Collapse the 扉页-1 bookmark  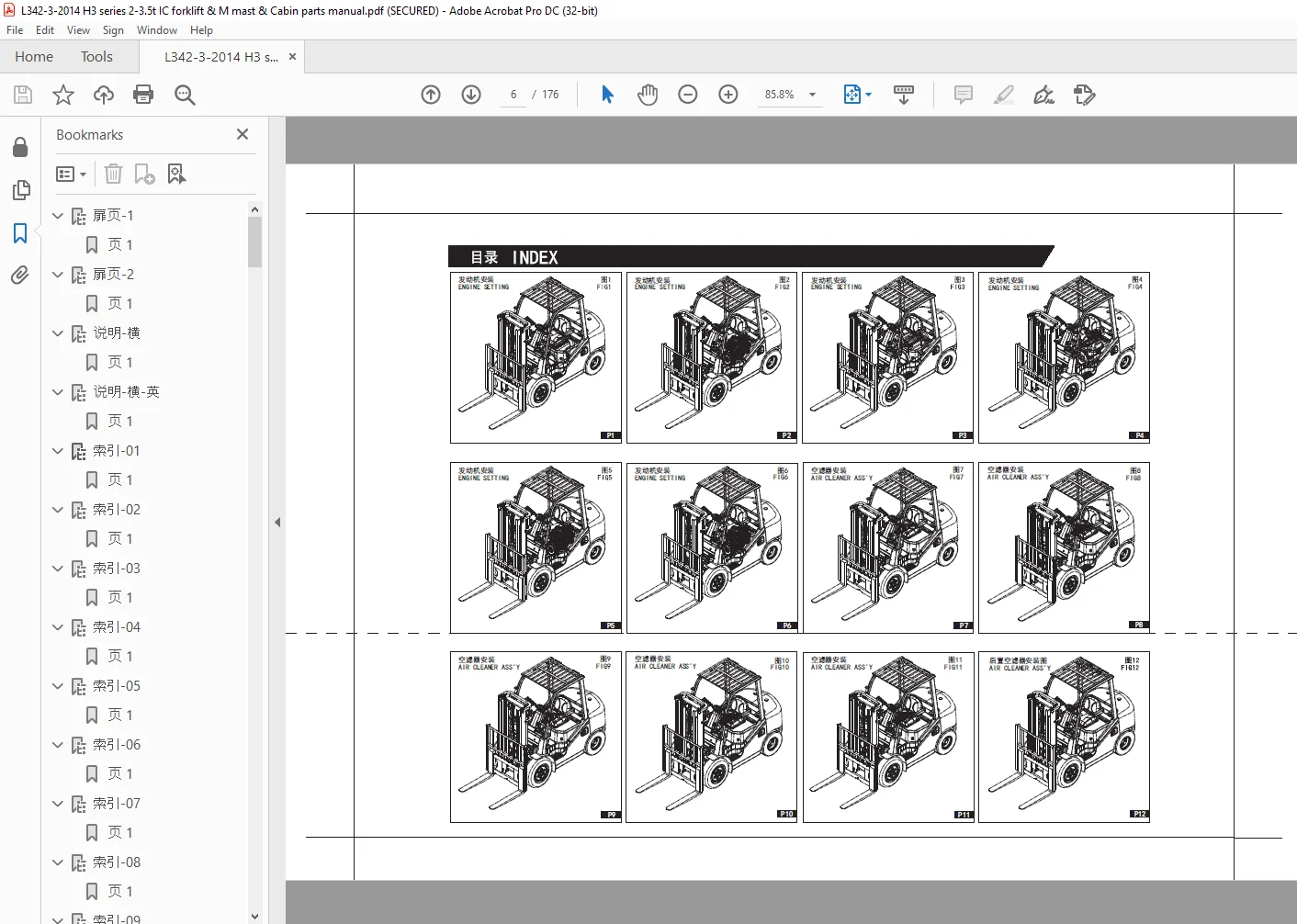[x=58, y=216]
